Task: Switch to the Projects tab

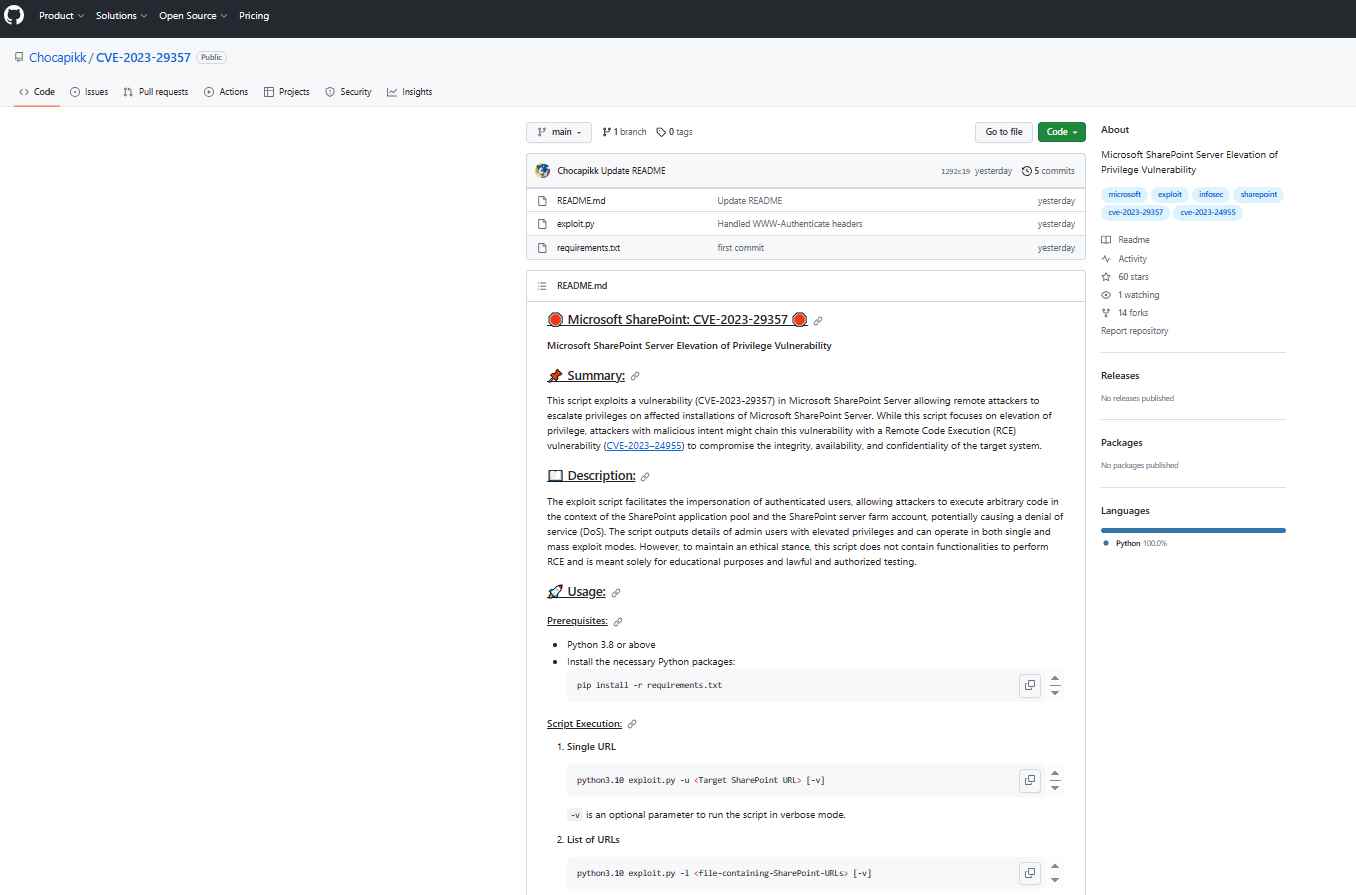Action: pyautogui.click(x=287, y=92)
